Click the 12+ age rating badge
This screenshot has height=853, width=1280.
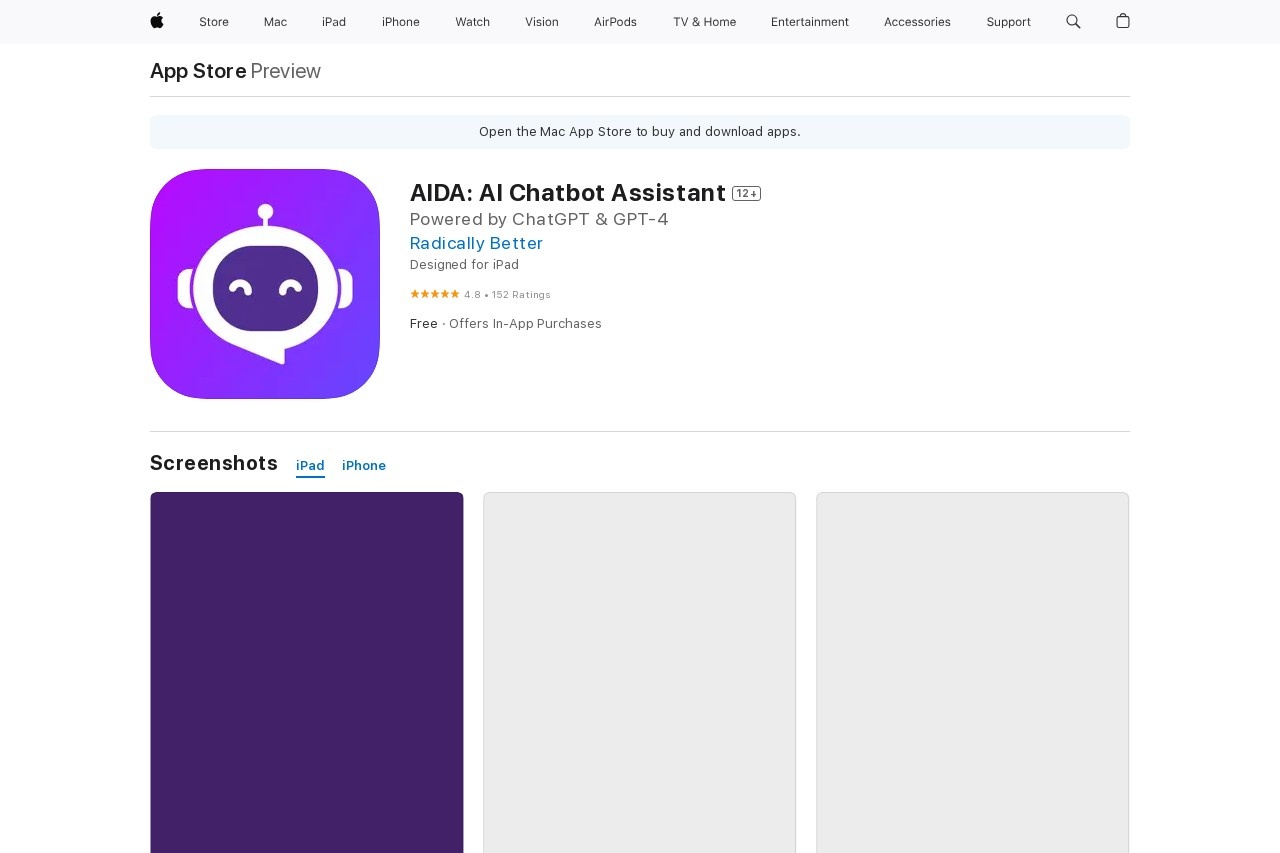coord(746,194)
